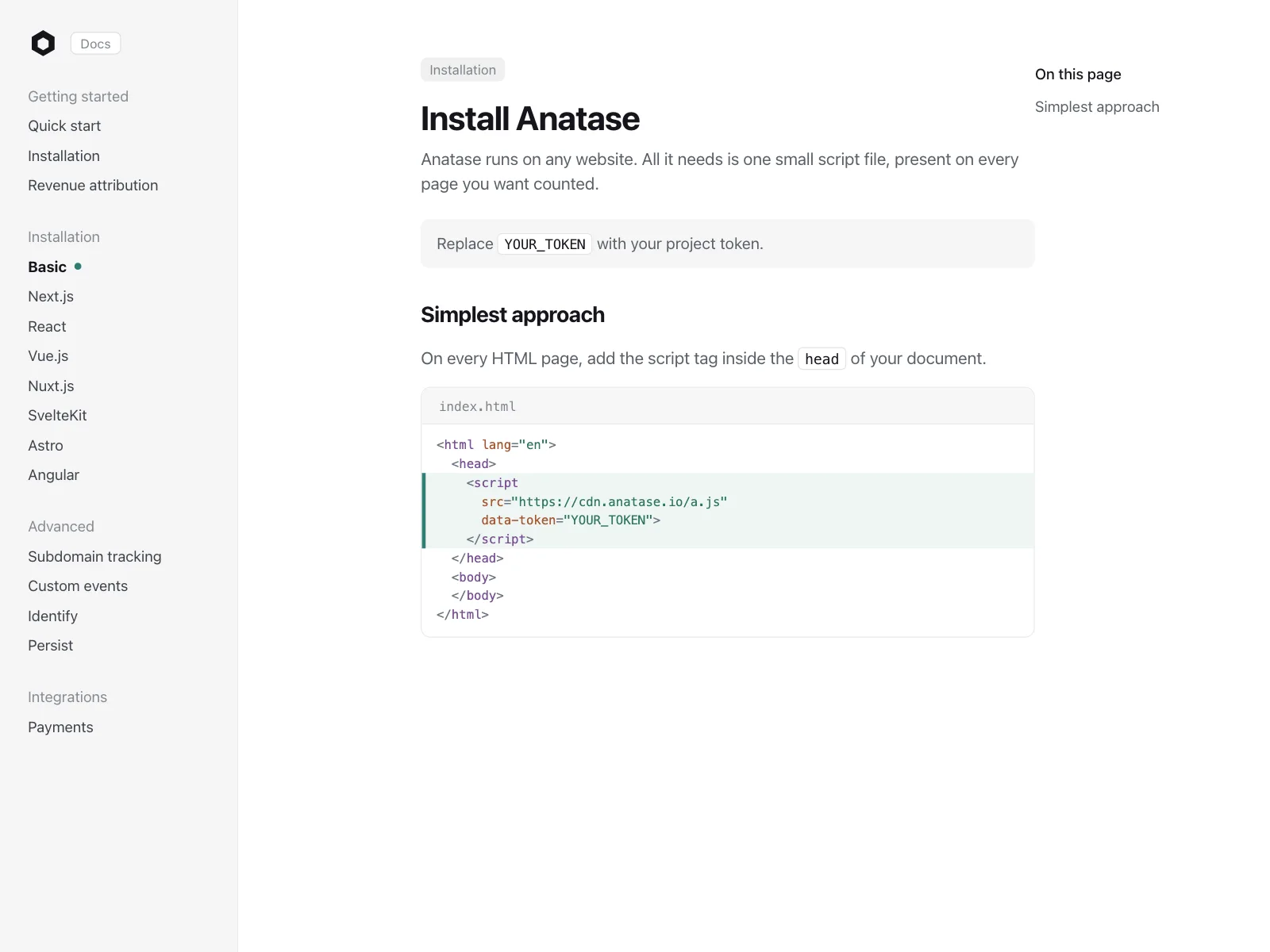Open the Identify page
The height and width of the screenshot is (952, 1270).
coord(52,616)
